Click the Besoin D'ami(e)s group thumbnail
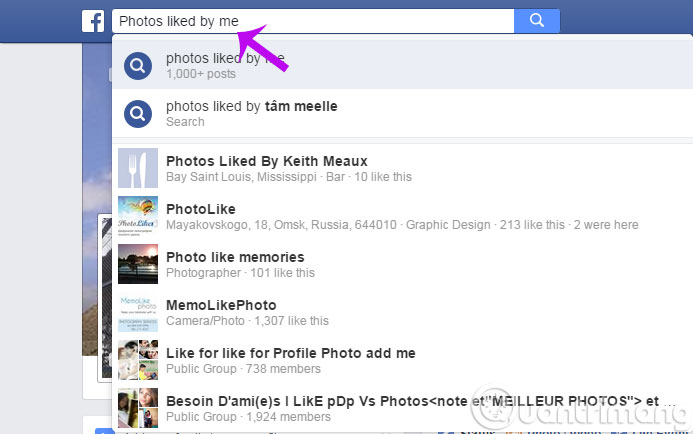 point(137,408)
